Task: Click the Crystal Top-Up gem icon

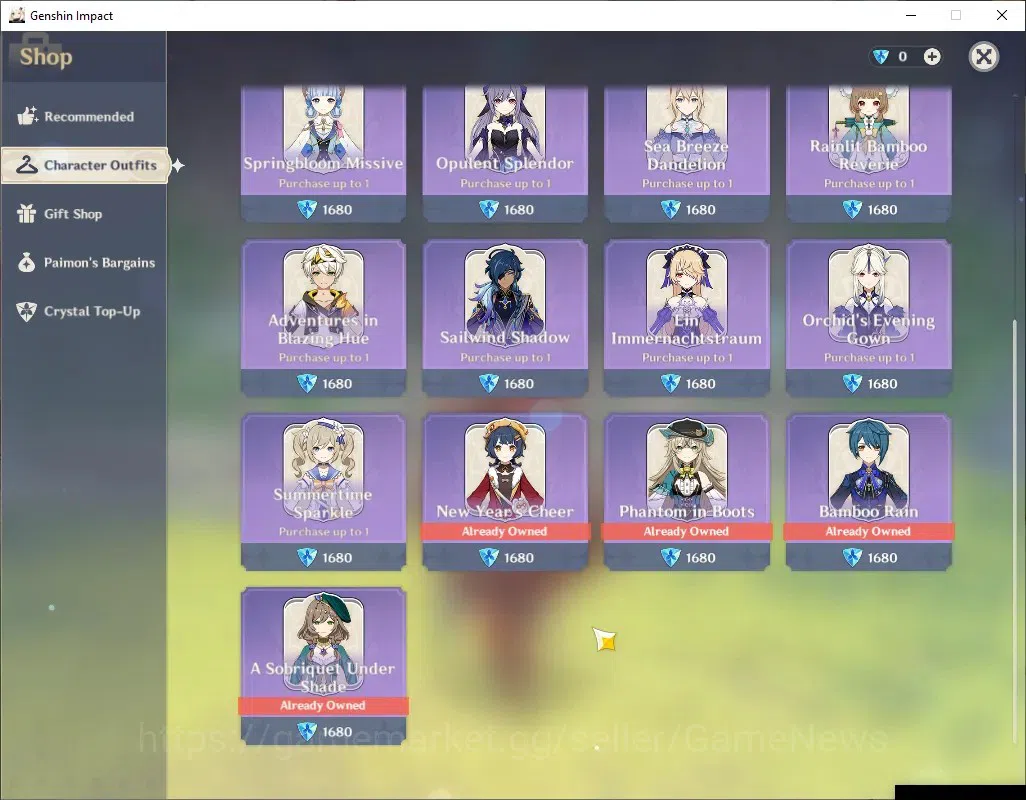Action: [x=27, y=311]
